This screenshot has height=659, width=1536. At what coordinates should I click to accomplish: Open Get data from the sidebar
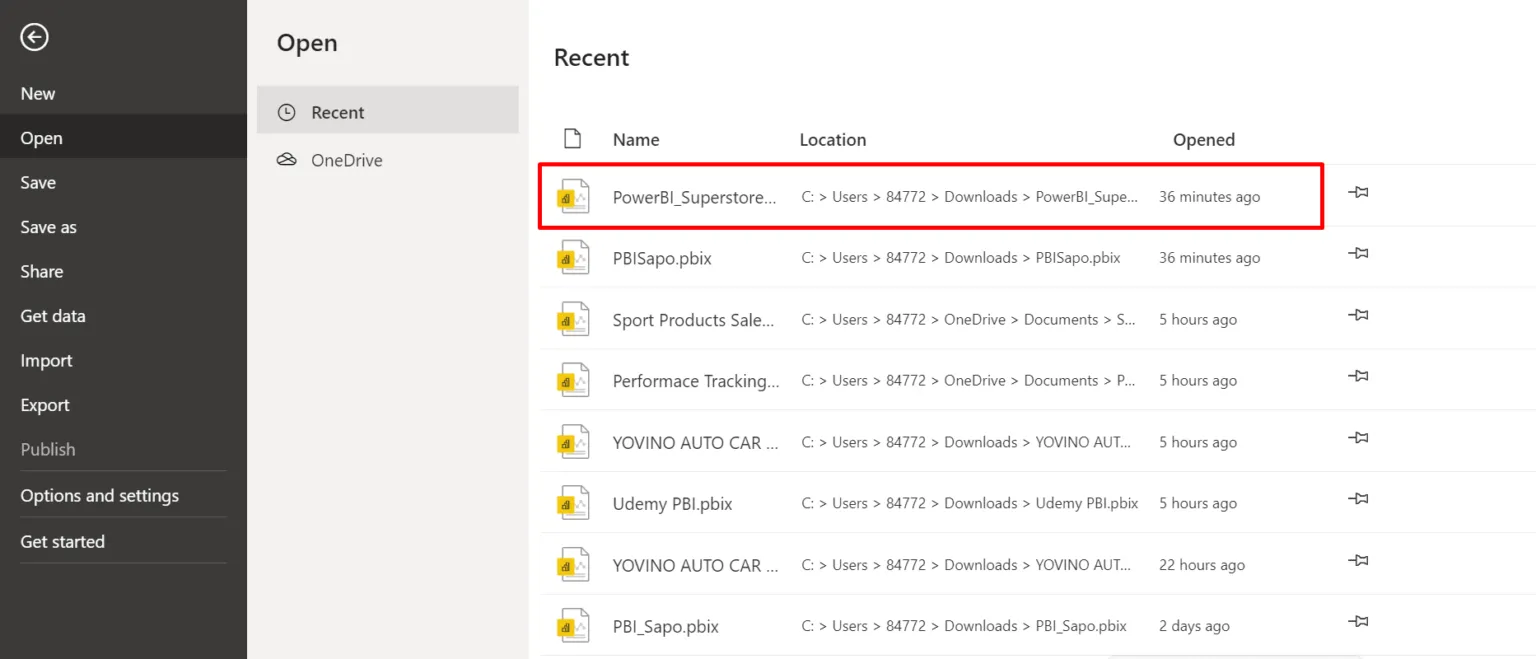(x=52, y=315)
